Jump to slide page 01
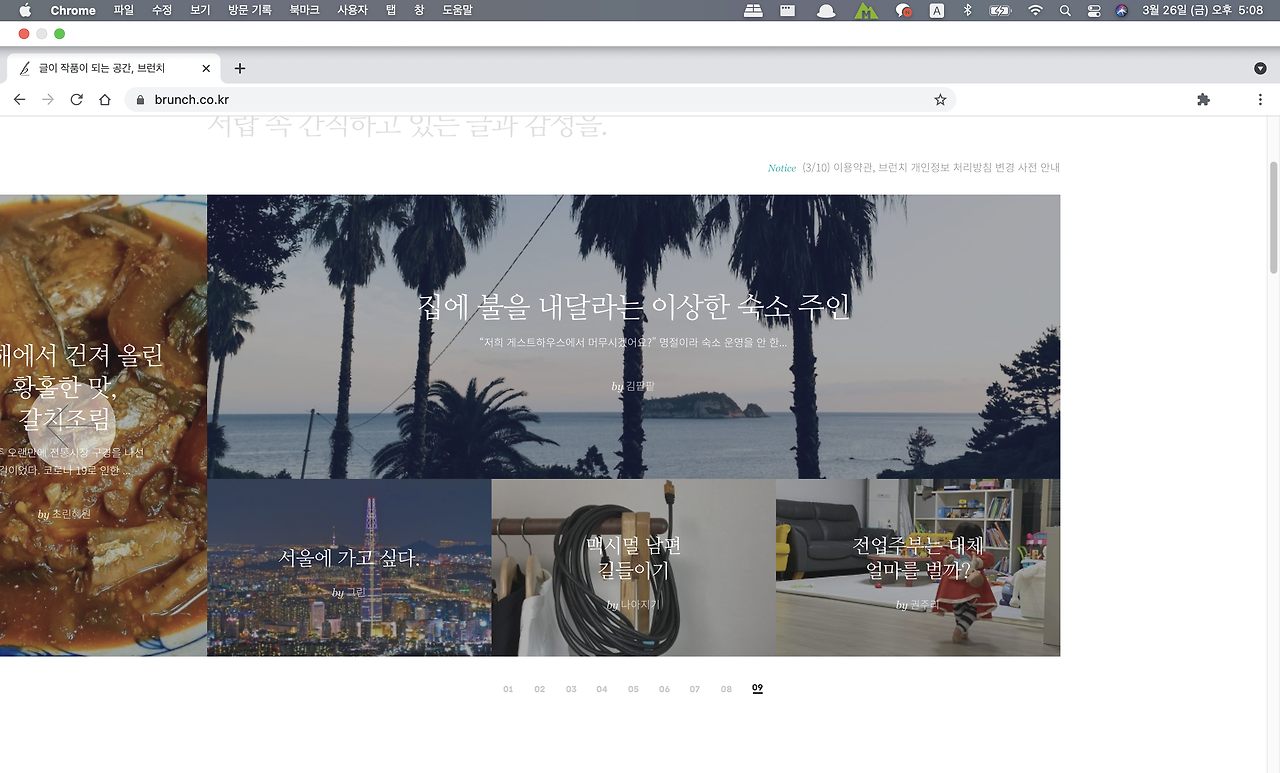The height and width of the screenshot is (773, 1280). tap(508, 689)
